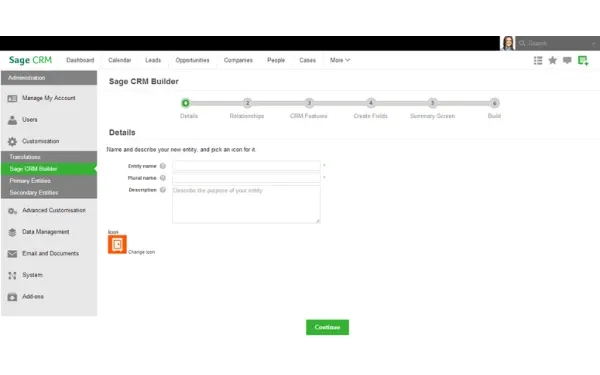
Task: Select step 1 Details in wizard
Action: click(x=186, y=103)
